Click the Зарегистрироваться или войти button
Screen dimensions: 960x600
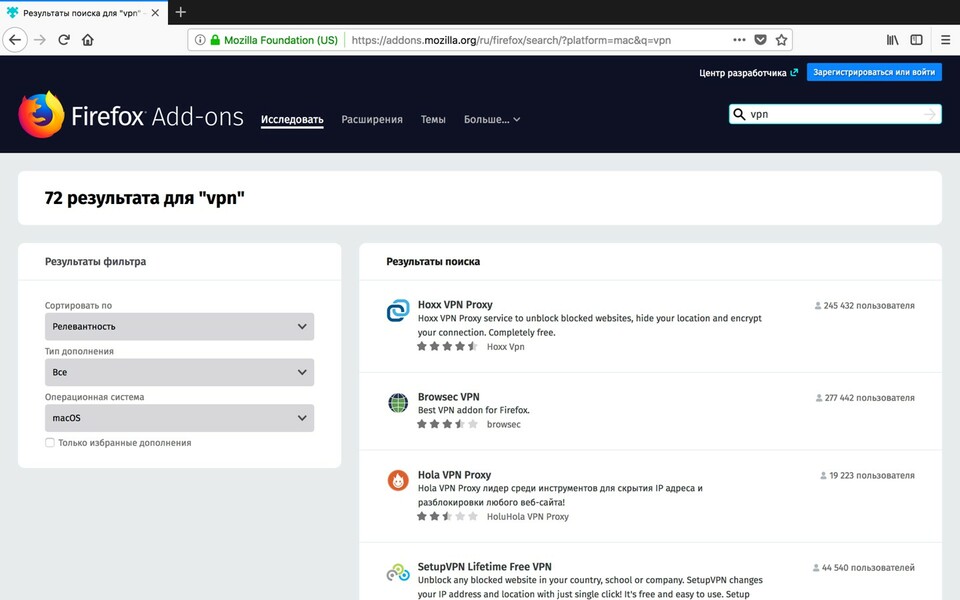874,72
